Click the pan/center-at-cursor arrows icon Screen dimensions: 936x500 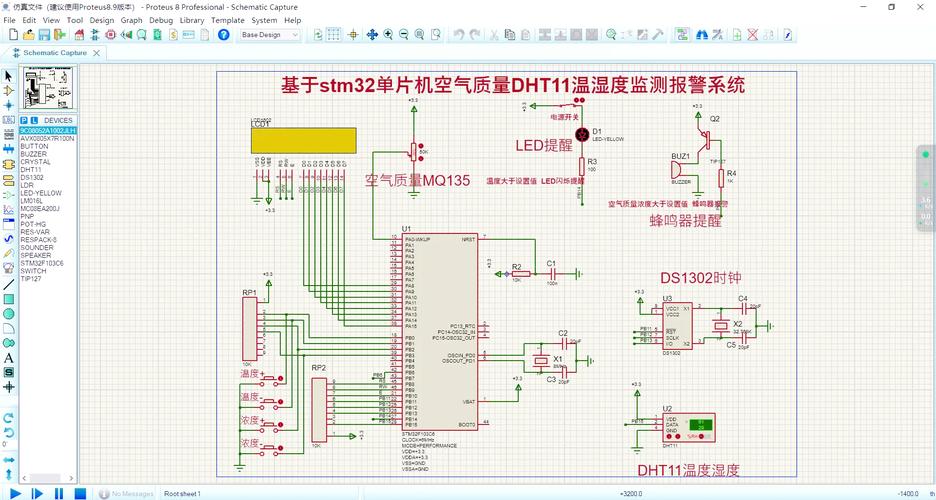[x=372, y=35]
